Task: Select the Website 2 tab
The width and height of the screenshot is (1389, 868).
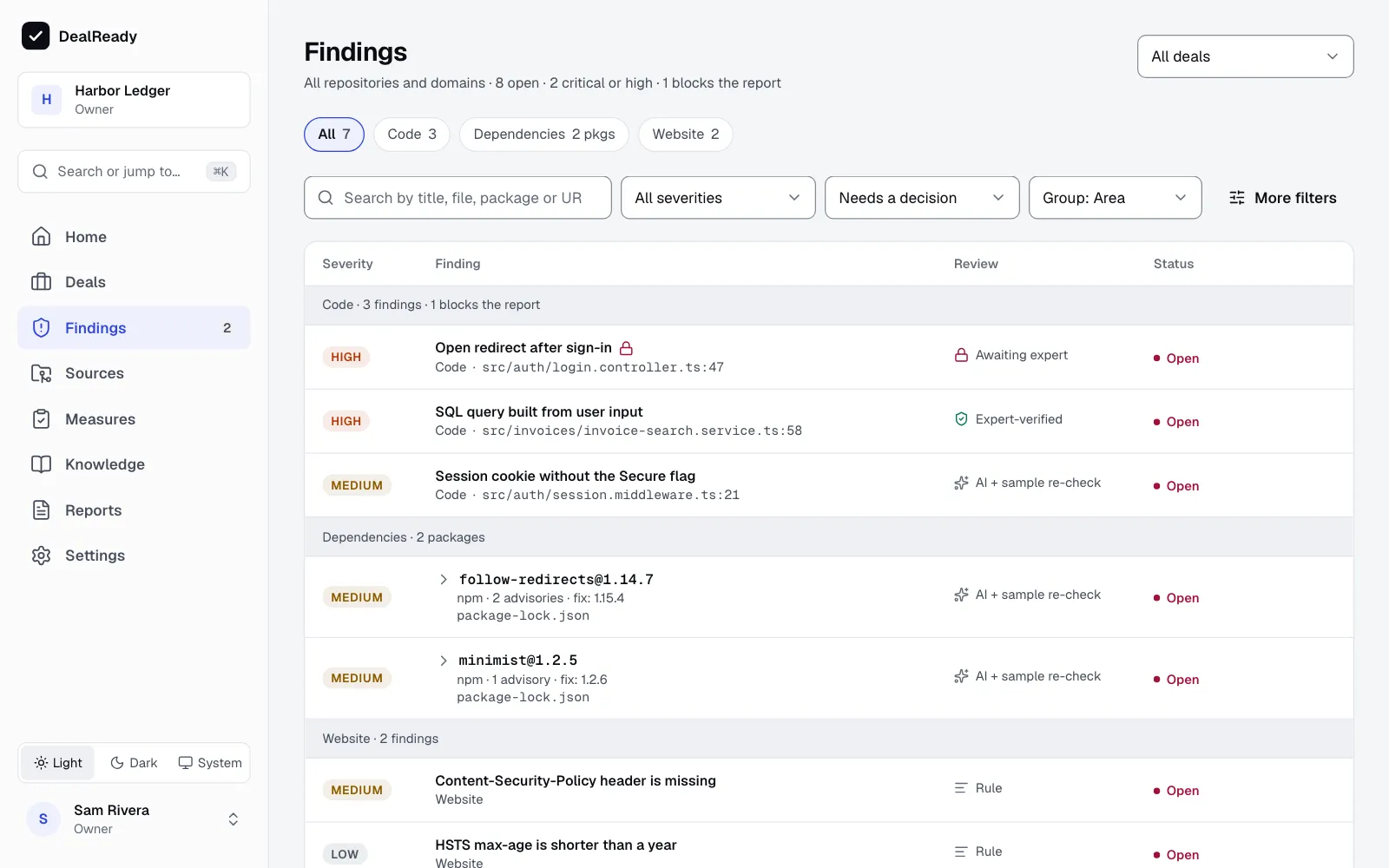Action: tap(686, 135)
